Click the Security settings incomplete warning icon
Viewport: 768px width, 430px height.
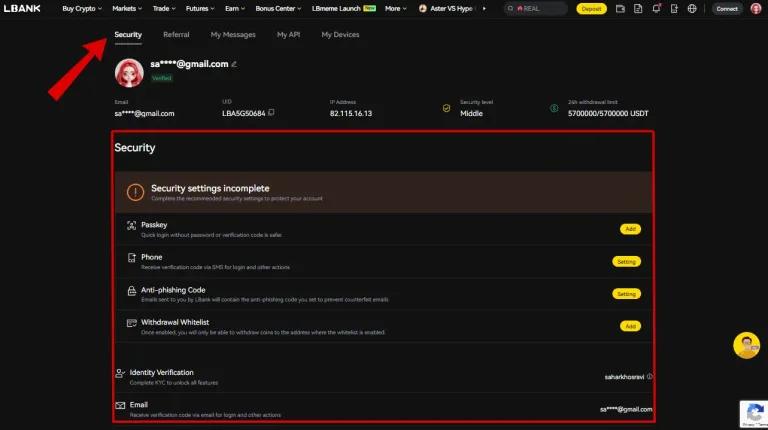click(x=135, y=192)
